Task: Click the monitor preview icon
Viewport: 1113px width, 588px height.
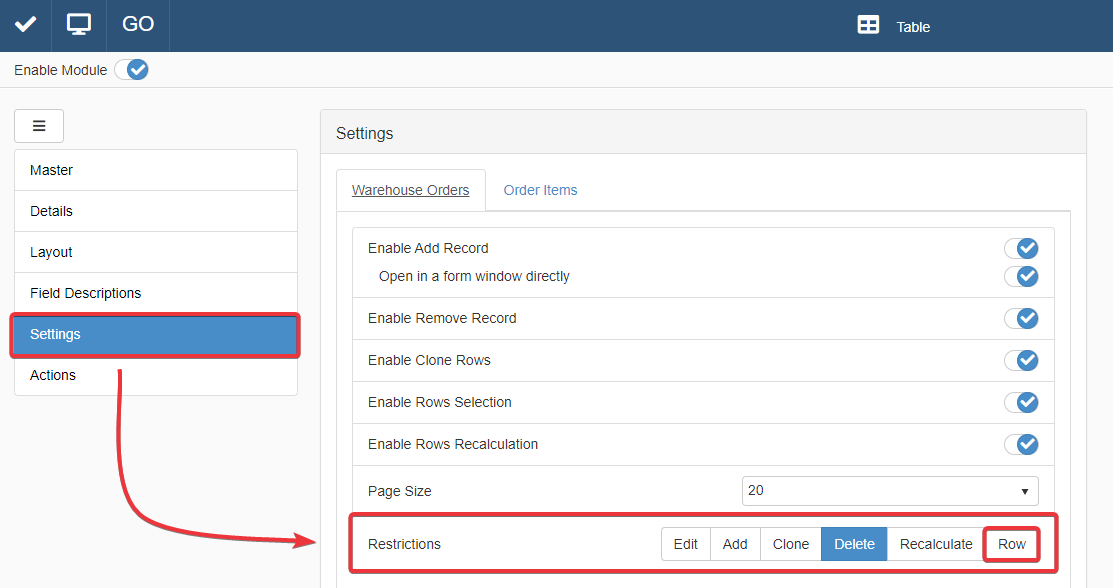Action: 79,25
